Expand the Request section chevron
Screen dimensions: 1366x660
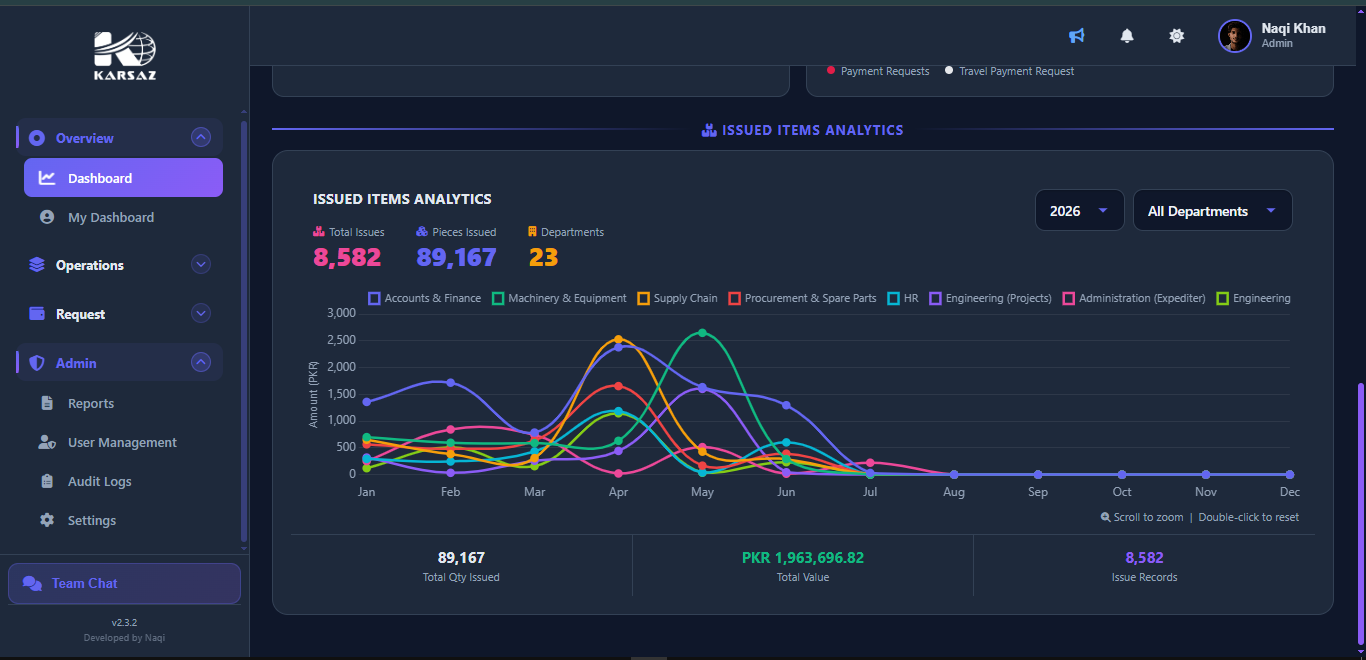click(x=201, y=314)
